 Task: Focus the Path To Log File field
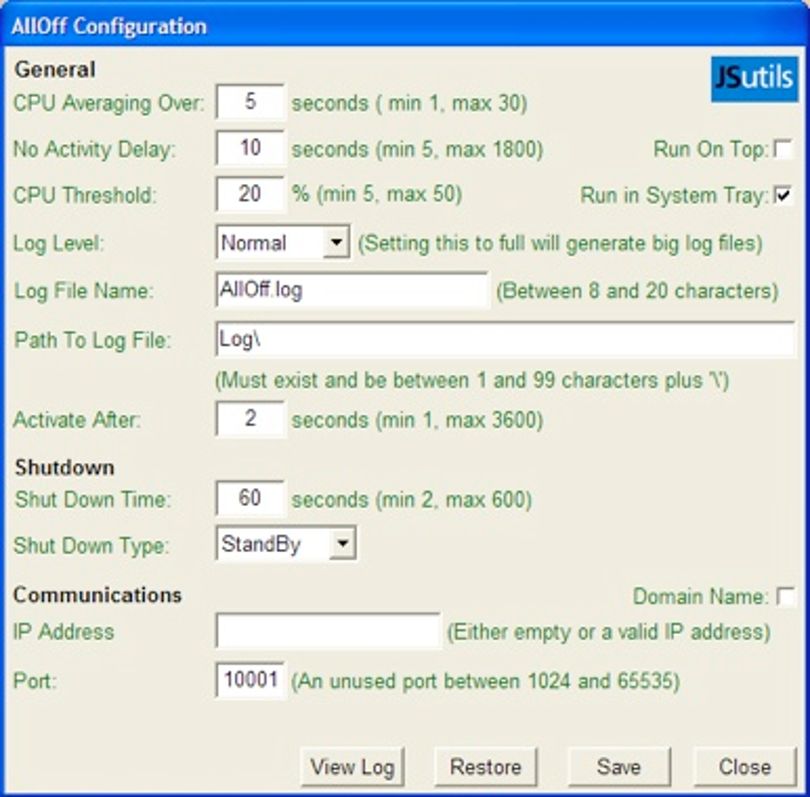505,339
